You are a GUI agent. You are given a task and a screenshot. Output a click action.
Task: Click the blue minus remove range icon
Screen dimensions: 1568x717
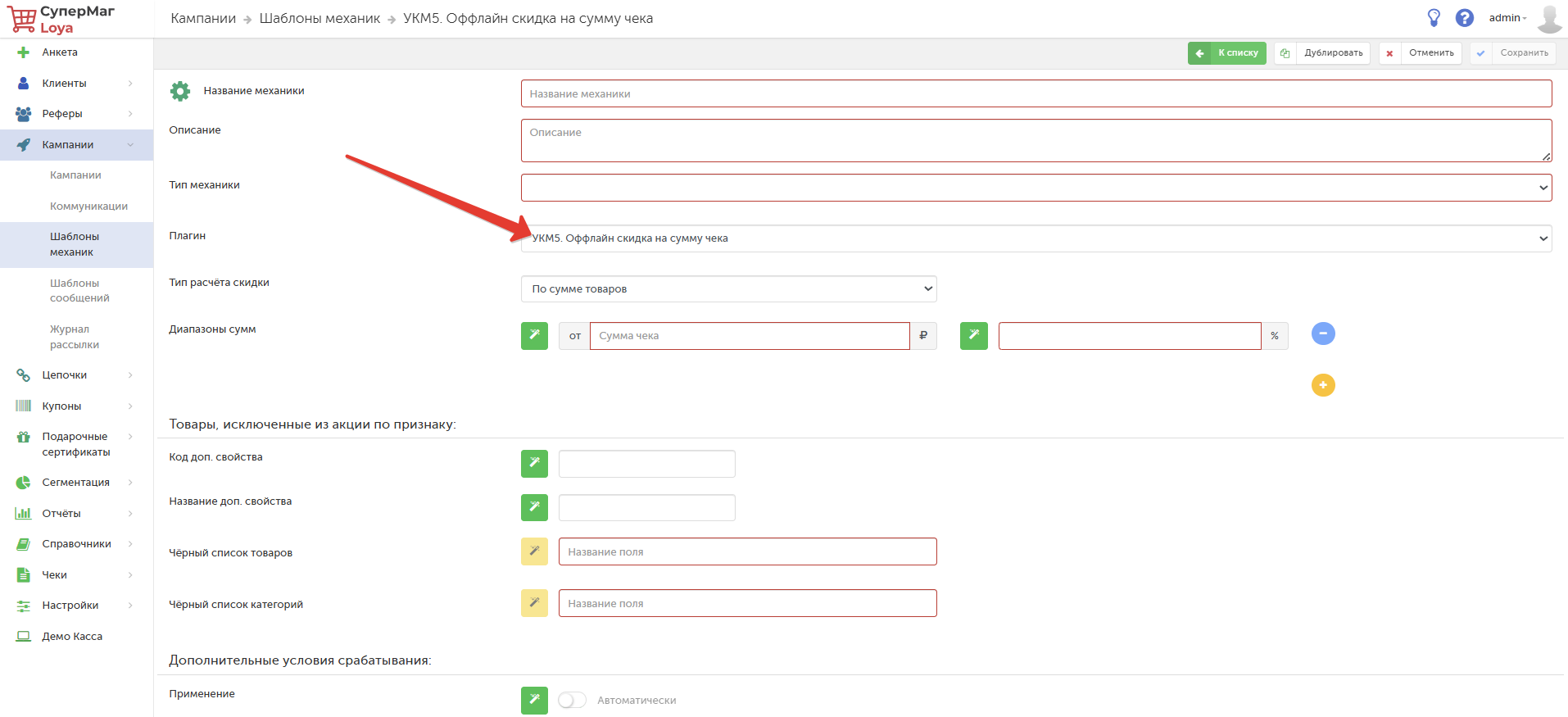[1323, 334]
